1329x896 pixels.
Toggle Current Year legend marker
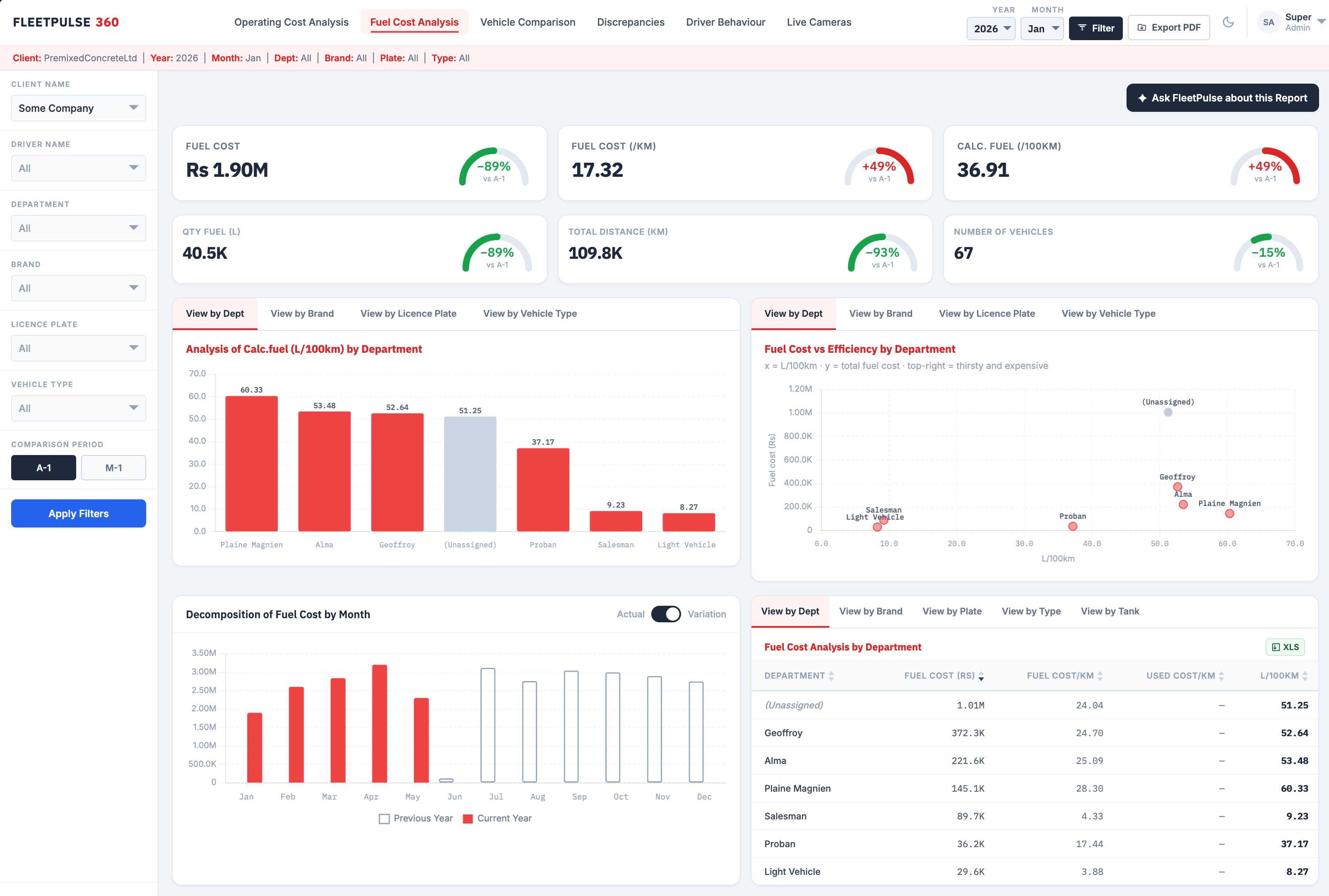click(x=467, y=819)
